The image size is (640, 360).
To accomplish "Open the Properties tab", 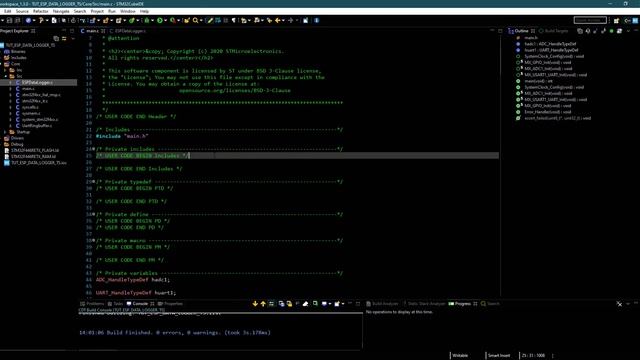I will pos(171,304).
